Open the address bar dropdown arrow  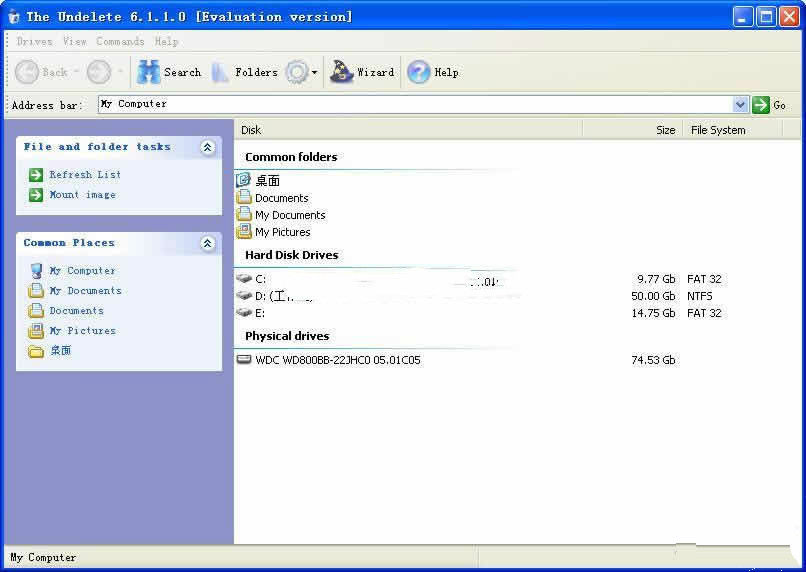(740, 104)
